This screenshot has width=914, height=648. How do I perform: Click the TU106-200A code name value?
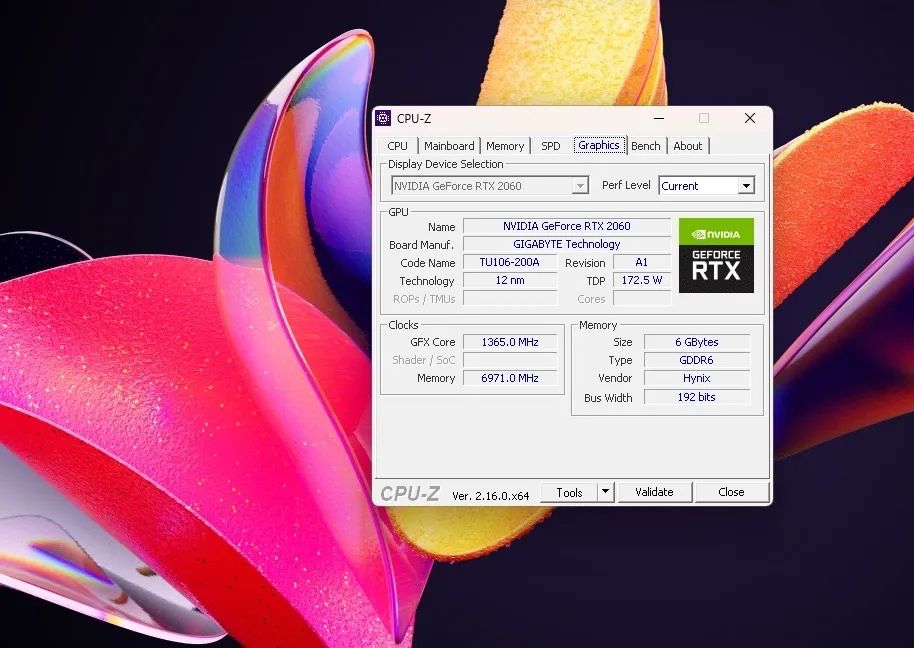509,262
